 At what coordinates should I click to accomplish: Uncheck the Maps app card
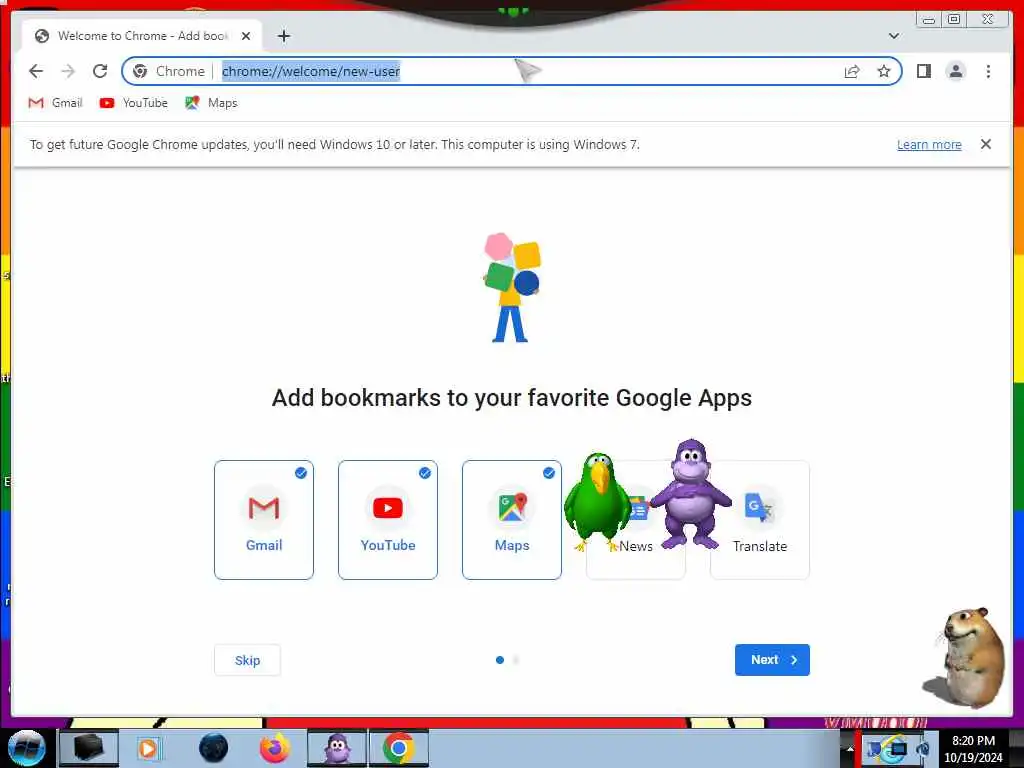tap(512, 520)
